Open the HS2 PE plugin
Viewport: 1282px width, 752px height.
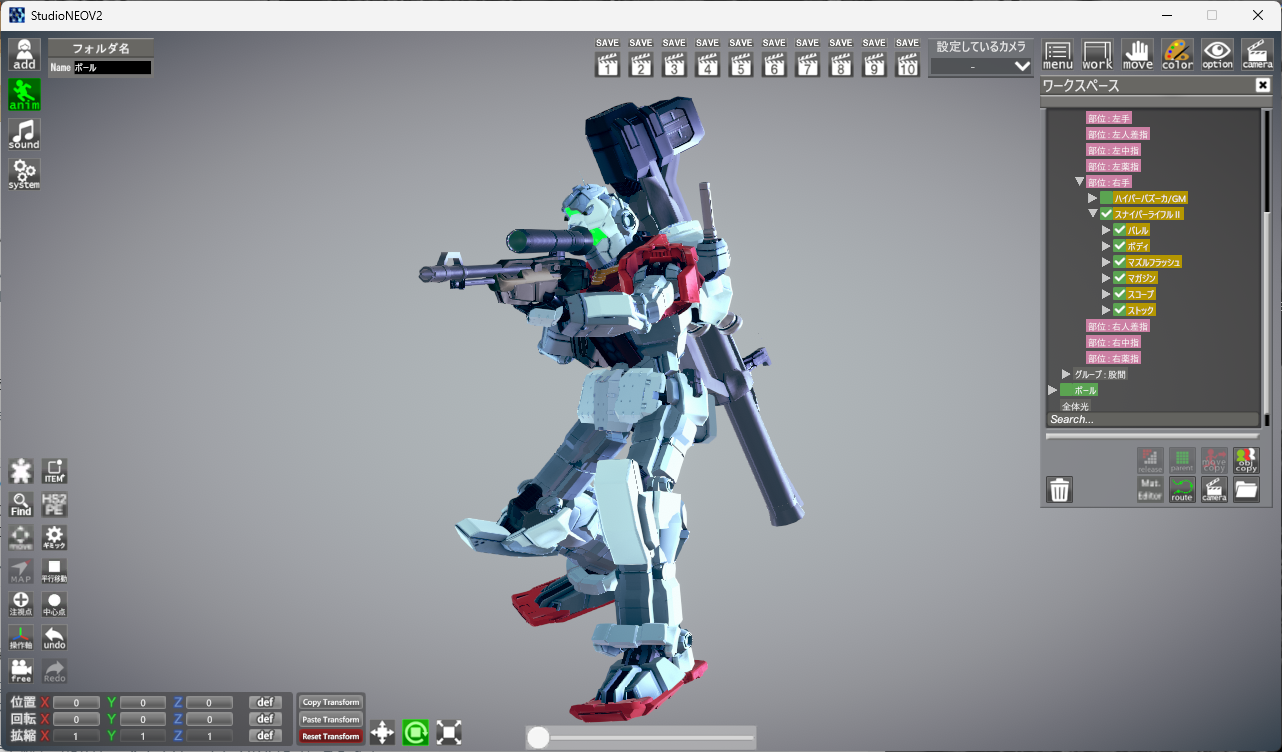[54, 504]
